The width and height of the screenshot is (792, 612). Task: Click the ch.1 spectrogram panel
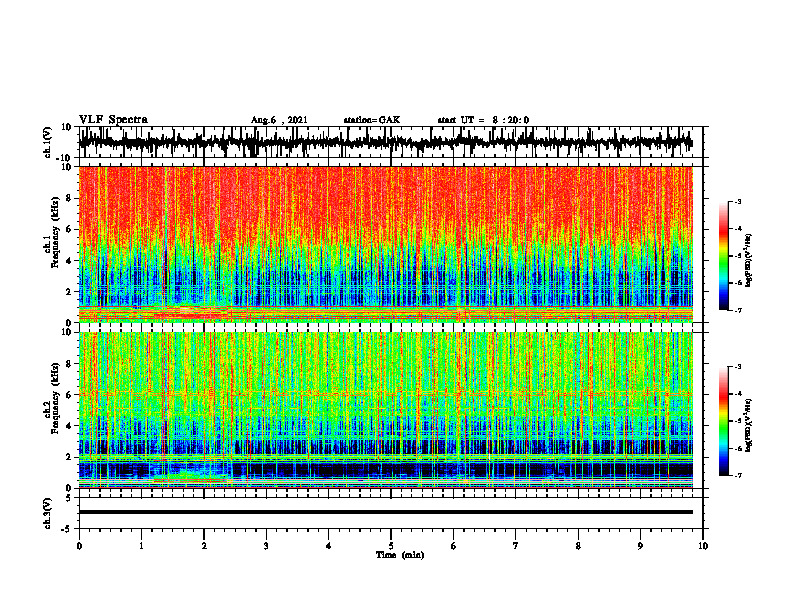point(386,244)
